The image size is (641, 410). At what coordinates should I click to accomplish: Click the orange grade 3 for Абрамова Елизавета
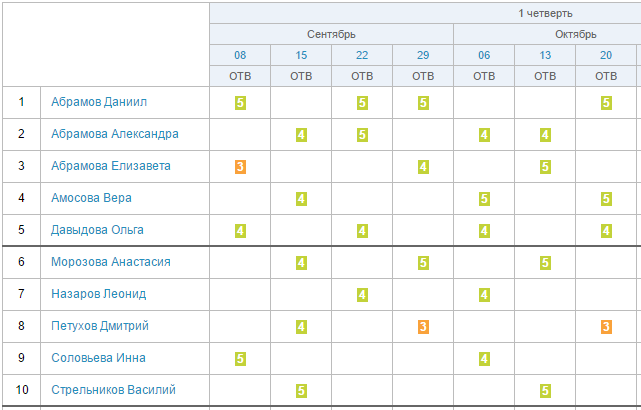(240, 167)
